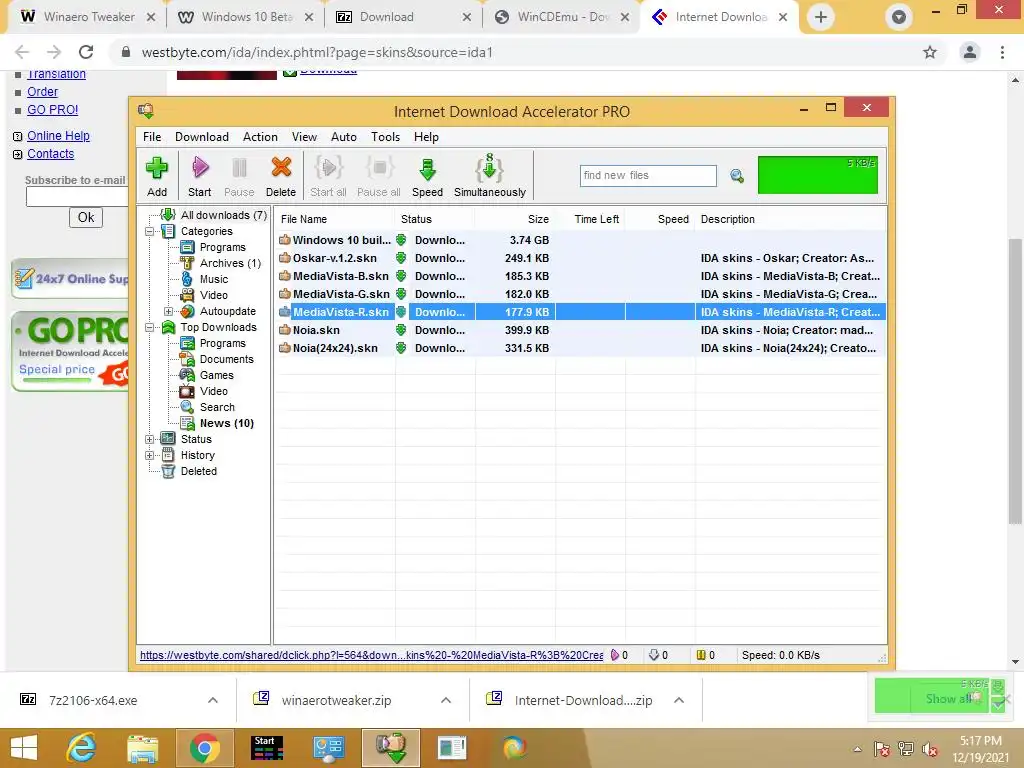Screen dimensions: 1024x768
Task: Collapse the Top Downloads tree node
Action: coord(150,327)
